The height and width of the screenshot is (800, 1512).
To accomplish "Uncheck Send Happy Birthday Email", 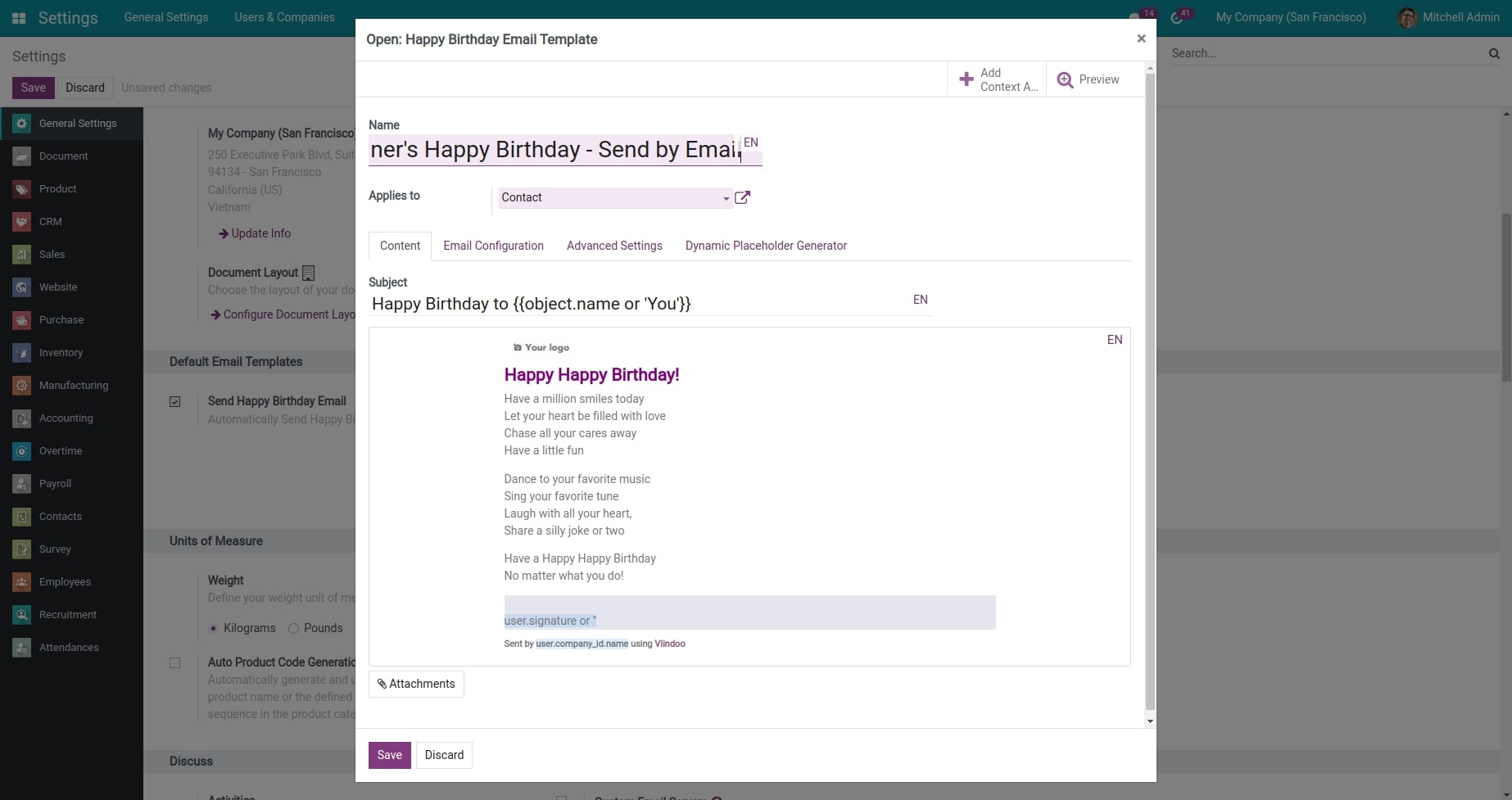I will [x=174, y=401].
